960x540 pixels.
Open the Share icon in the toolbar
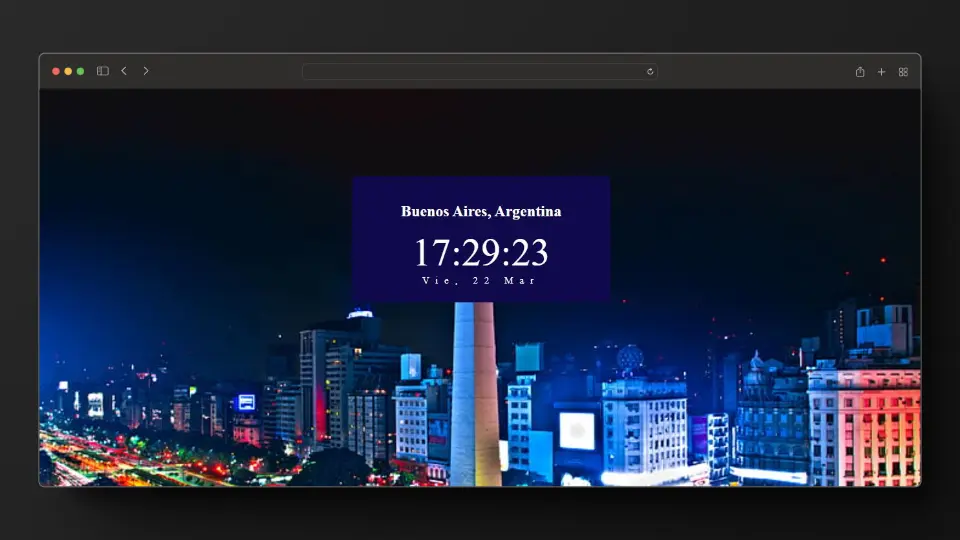[x=860, y=72]
